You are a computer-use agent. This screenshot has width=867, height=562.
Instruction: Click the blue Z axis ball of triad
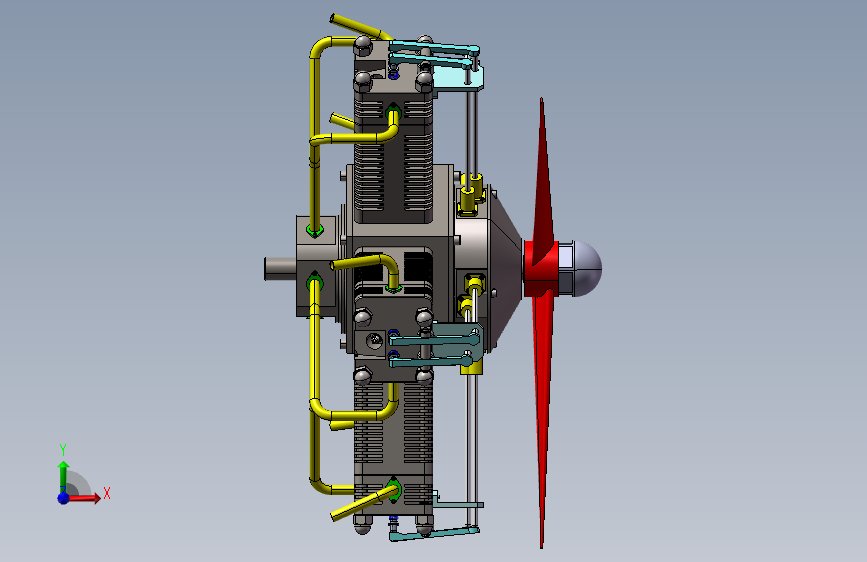point(64,498)
